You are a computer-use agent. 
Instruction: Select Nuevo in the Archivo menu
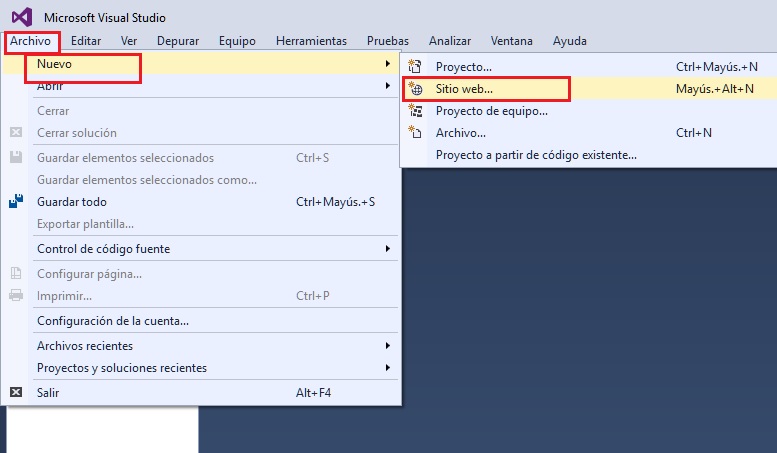(201, 63)
